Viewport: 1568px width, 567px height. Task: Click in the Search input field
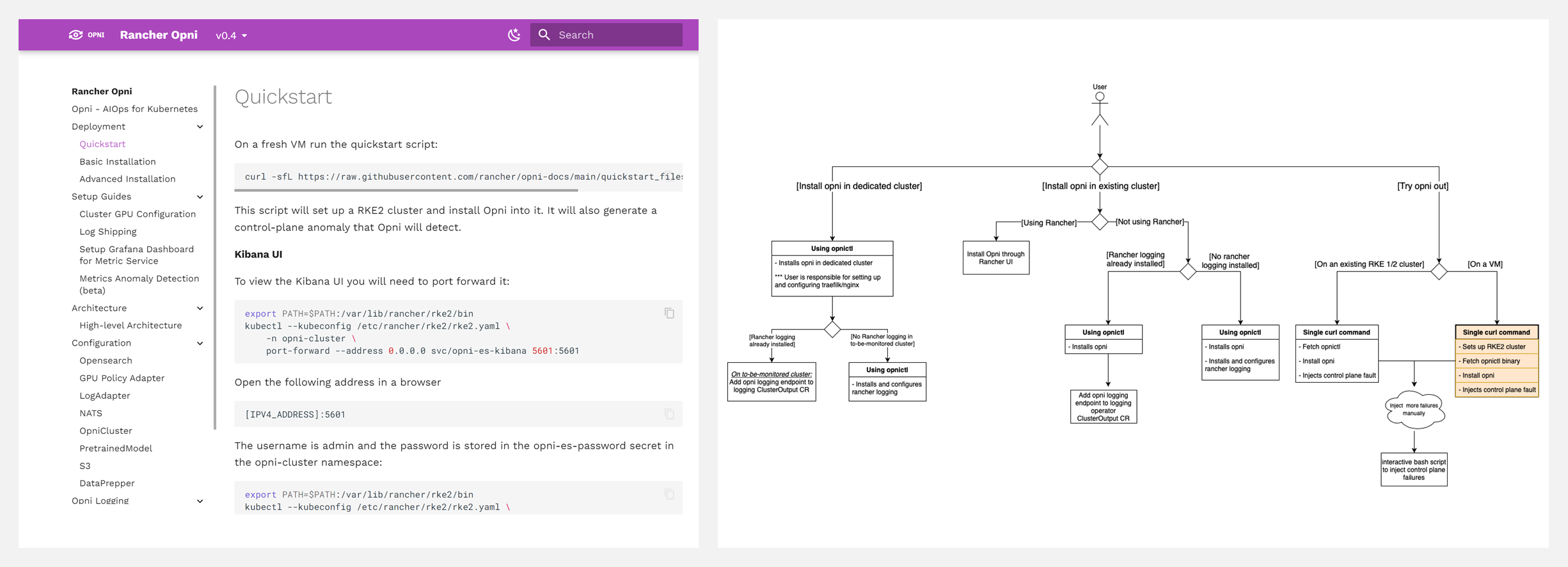click(606, 35)
